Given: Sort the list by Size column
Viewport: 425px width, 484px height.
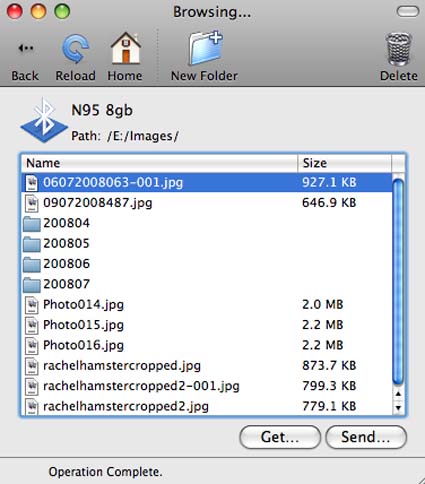Looking at the screenshot, I should pos(344,163).
